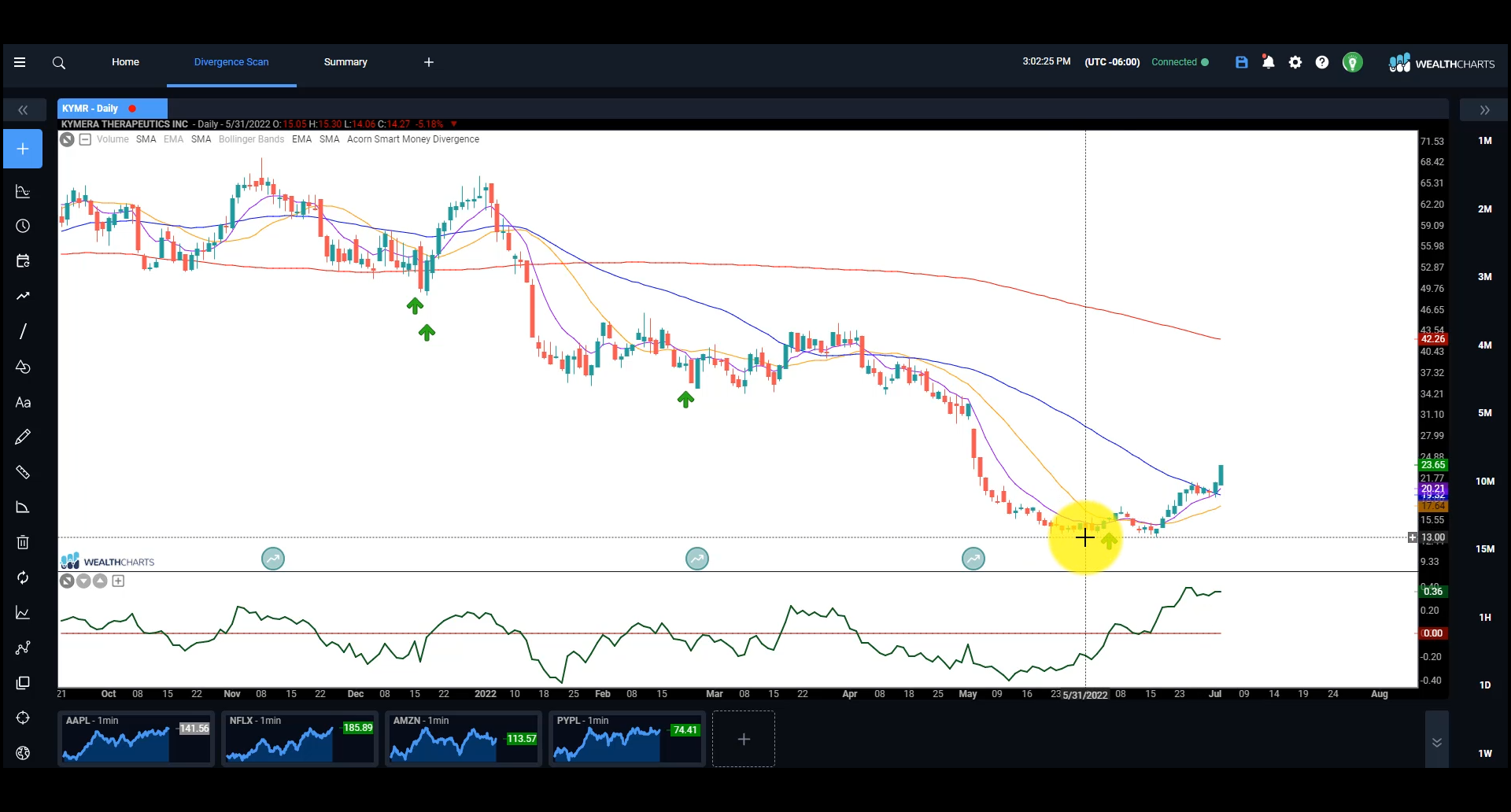
Task: Move lower indicator panel up arrow
Action: click(x=100, y=581)
